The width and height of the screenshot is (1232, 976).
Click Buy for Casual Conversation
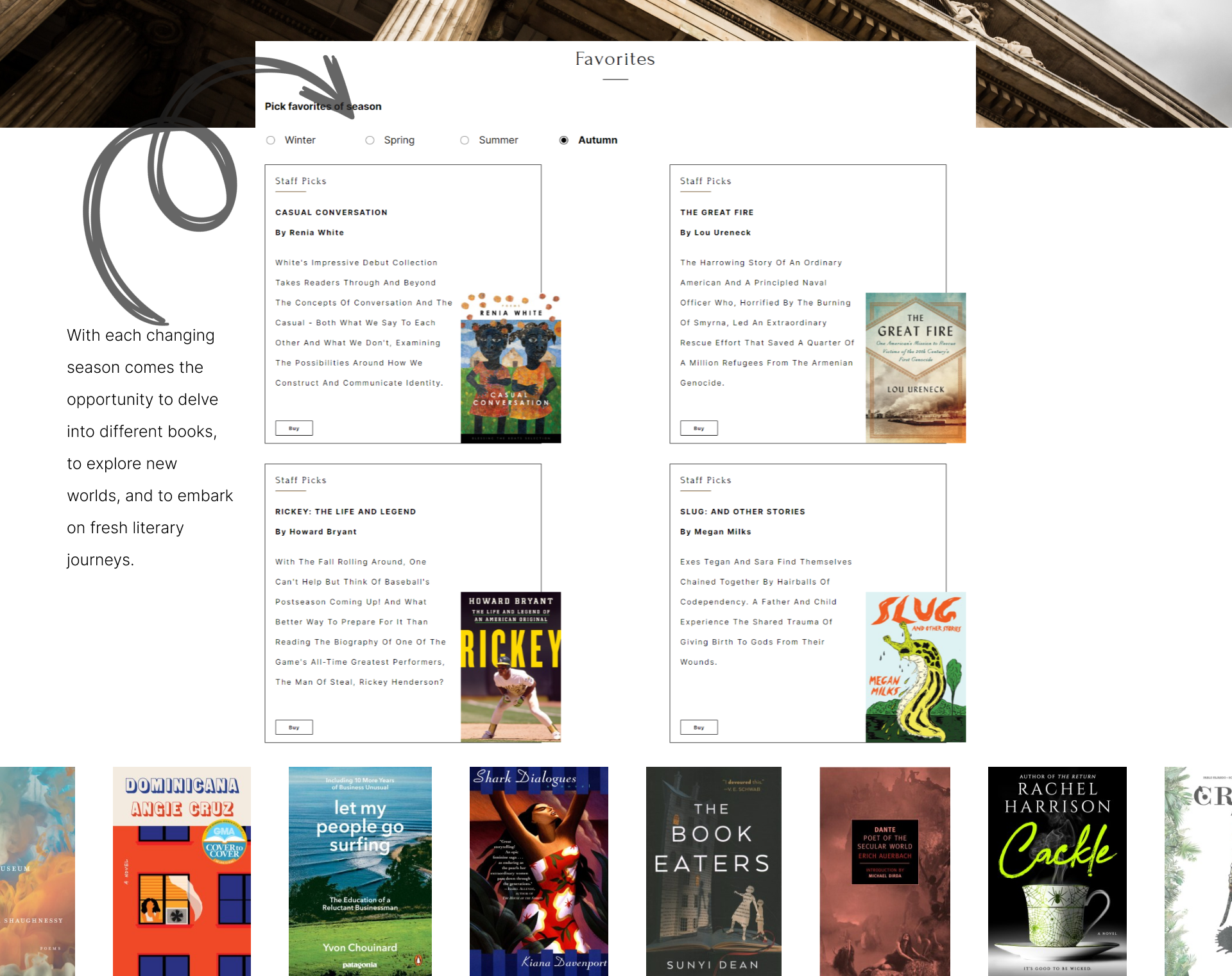coord(294,428)
